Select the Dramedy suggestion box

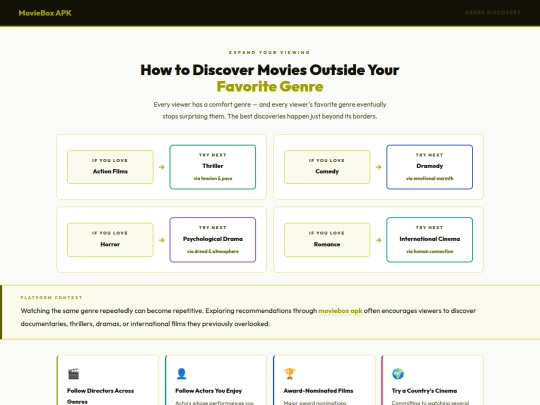pyautogui.click(x=429, y=167)
